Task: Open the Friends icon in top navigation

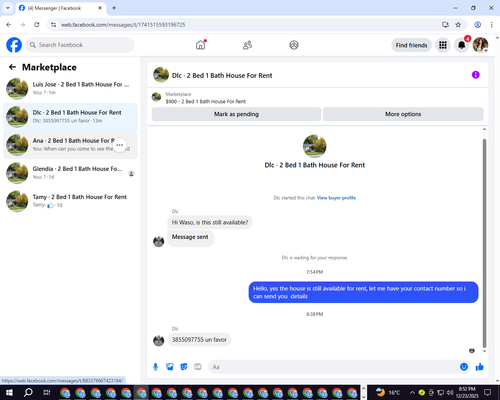Action: (247, 45)
